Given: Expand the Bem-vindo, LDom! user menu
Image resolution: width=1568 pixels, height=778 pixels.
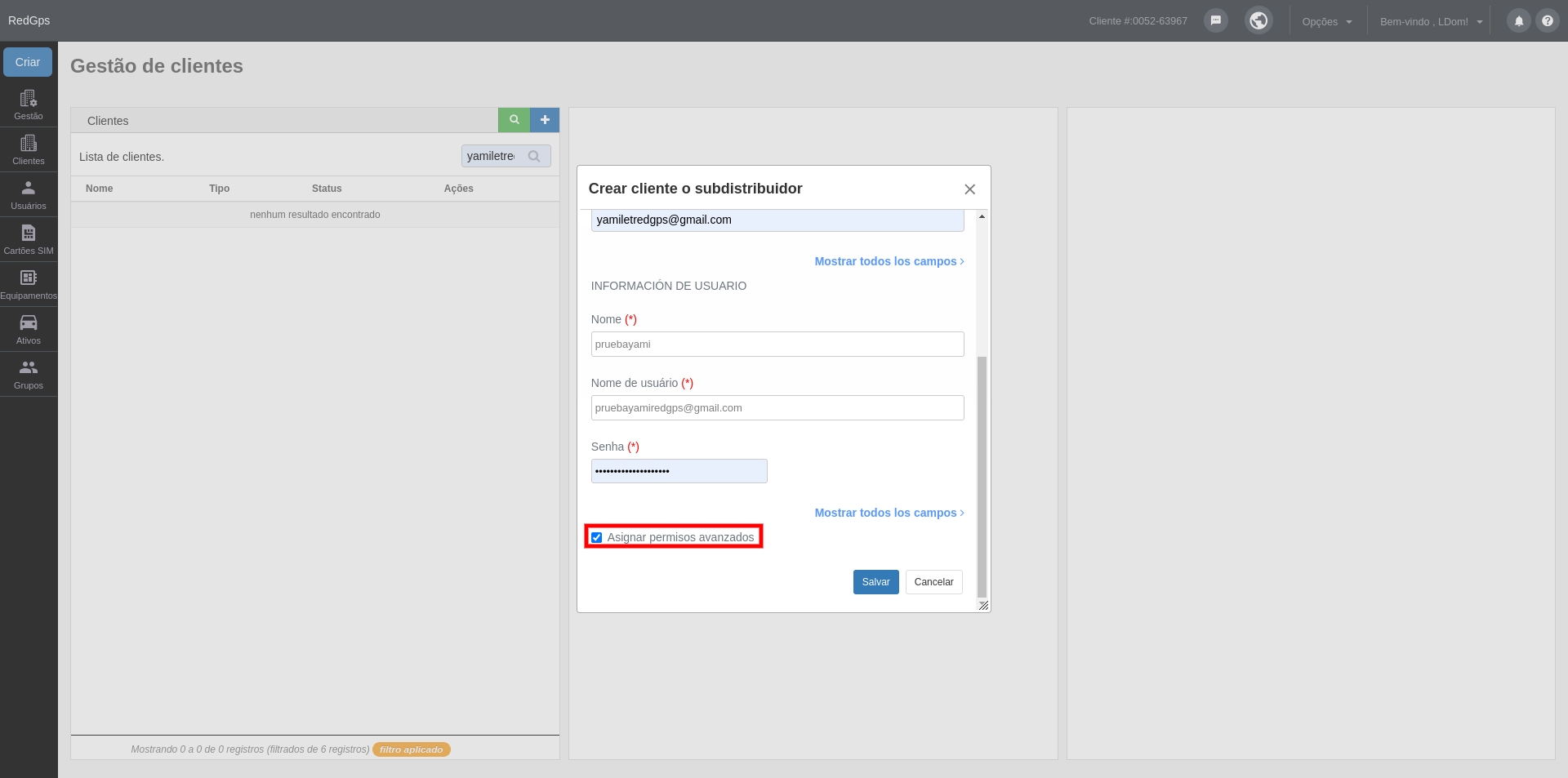Looking at the screenshot, I should (x=1431, y=21).
